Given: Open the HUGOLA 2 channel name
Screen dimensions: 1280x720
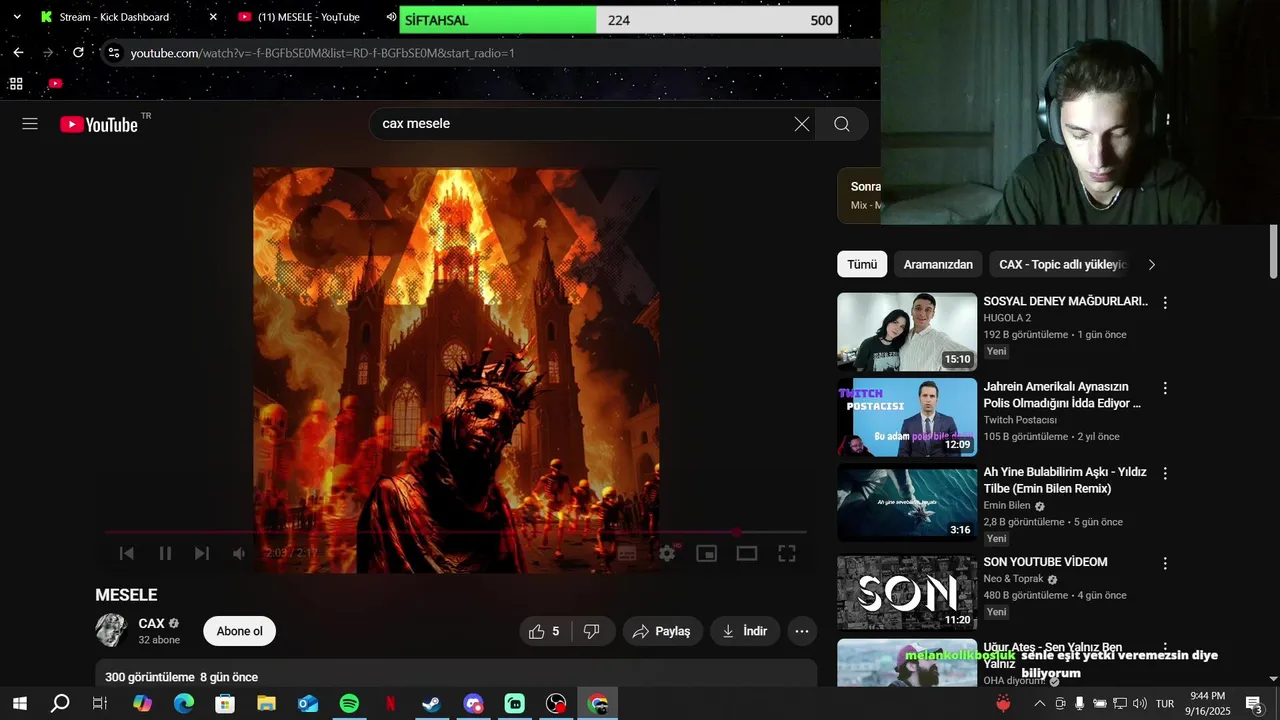Looking at the screenshot, I should pos(1007,318).
